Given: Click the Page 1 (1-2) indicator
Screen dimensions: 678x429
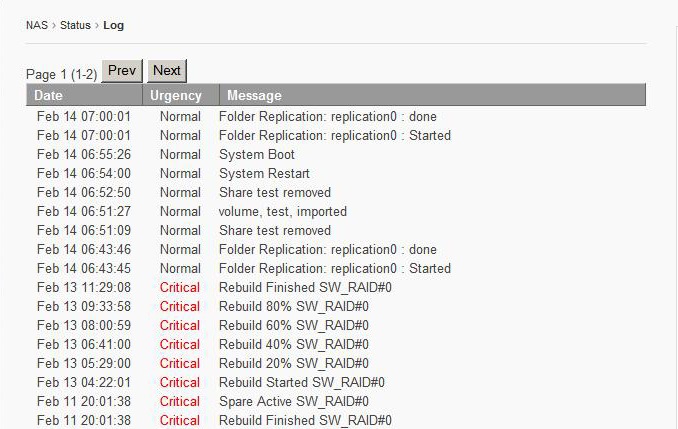Looking at the screenshot, I should (61, 74).
